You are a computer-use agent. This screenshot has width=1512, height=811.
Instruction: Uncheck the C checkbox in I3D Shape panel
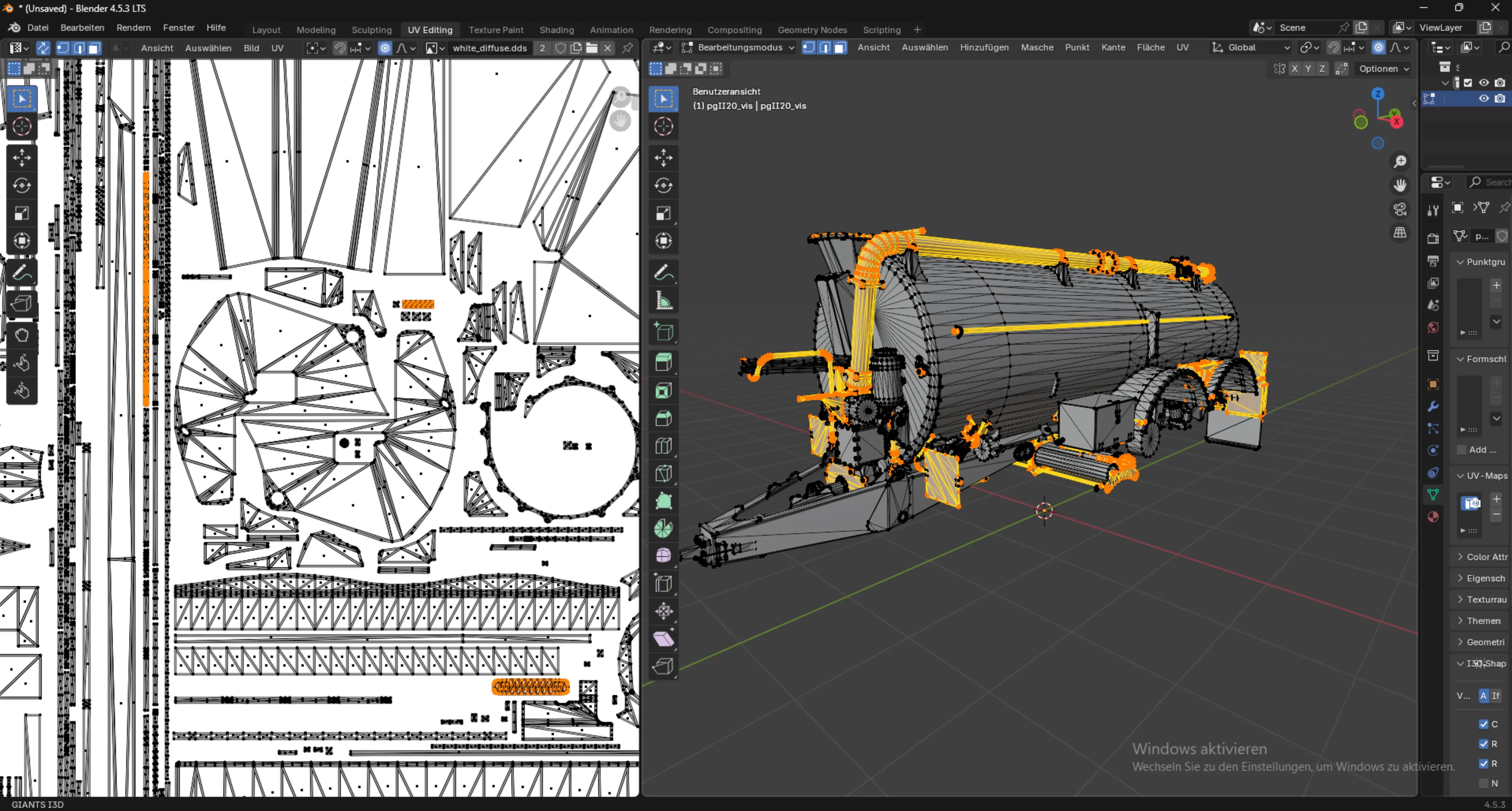pyautogui.click(x=1483, y=724)
